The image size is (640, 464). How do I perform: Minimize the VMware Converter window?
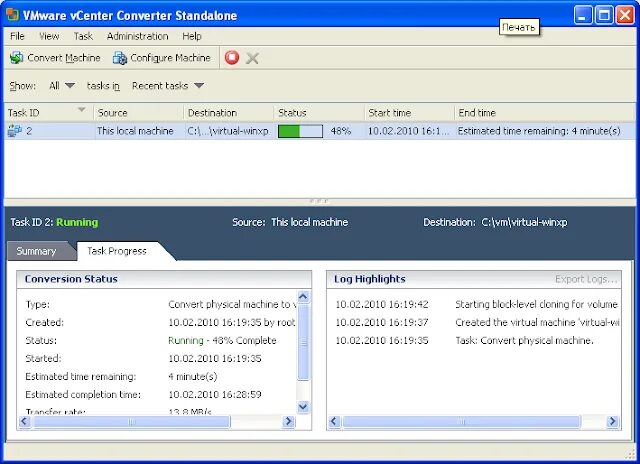pos(583,15)
